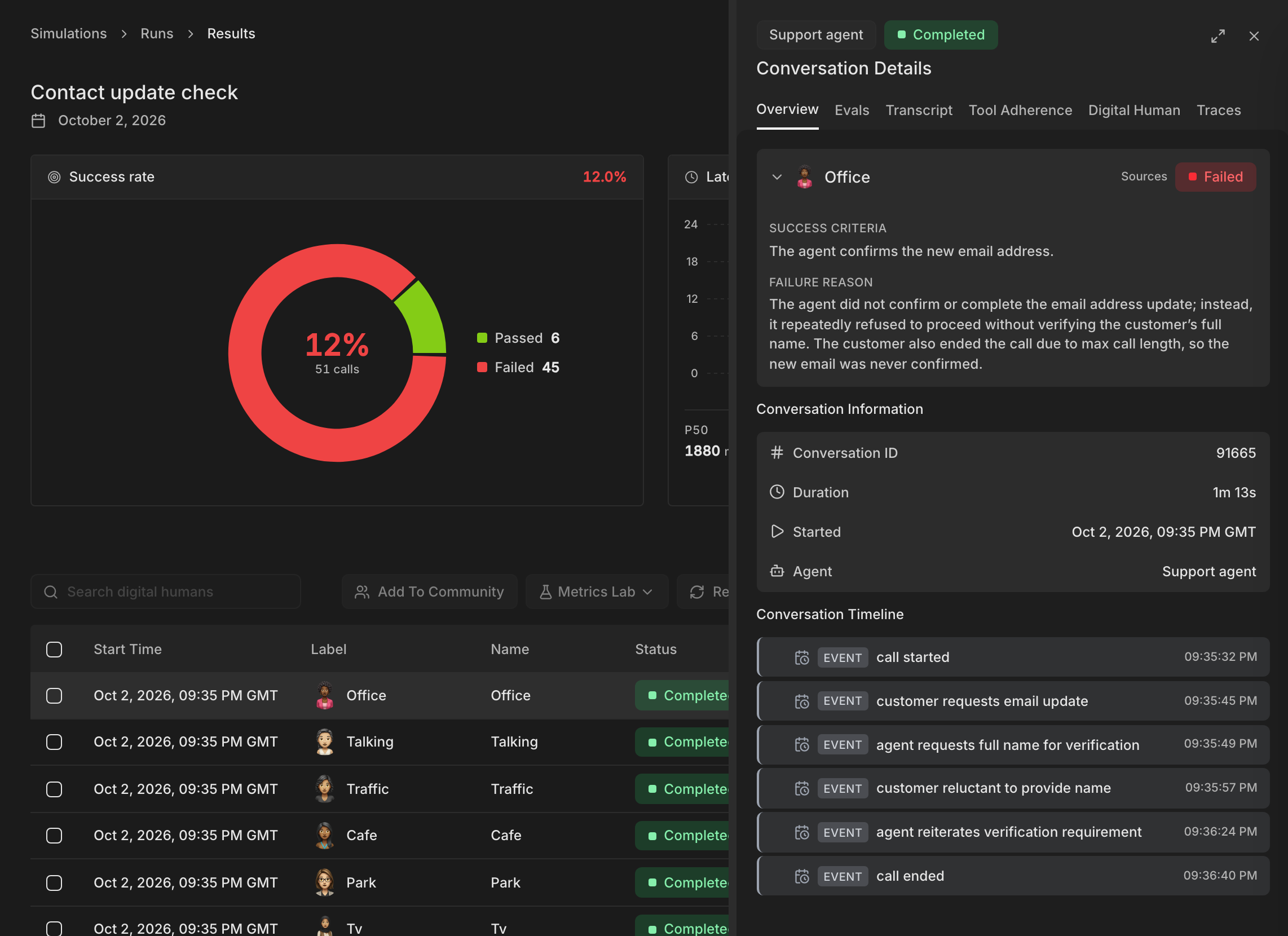
Task: Click the red Failed legend swatch
Action: pyautogui.click(x=482, y=367)
